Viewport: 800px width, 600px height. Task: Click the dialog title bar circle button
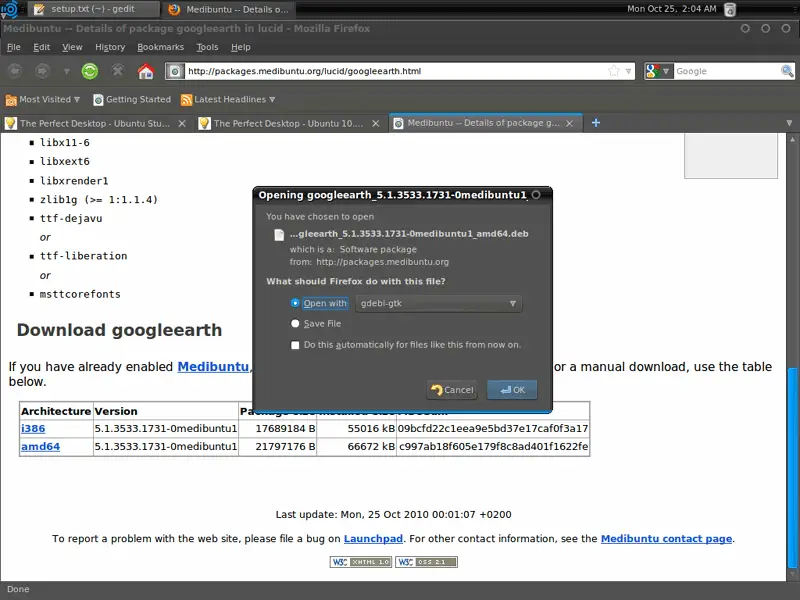536,195
